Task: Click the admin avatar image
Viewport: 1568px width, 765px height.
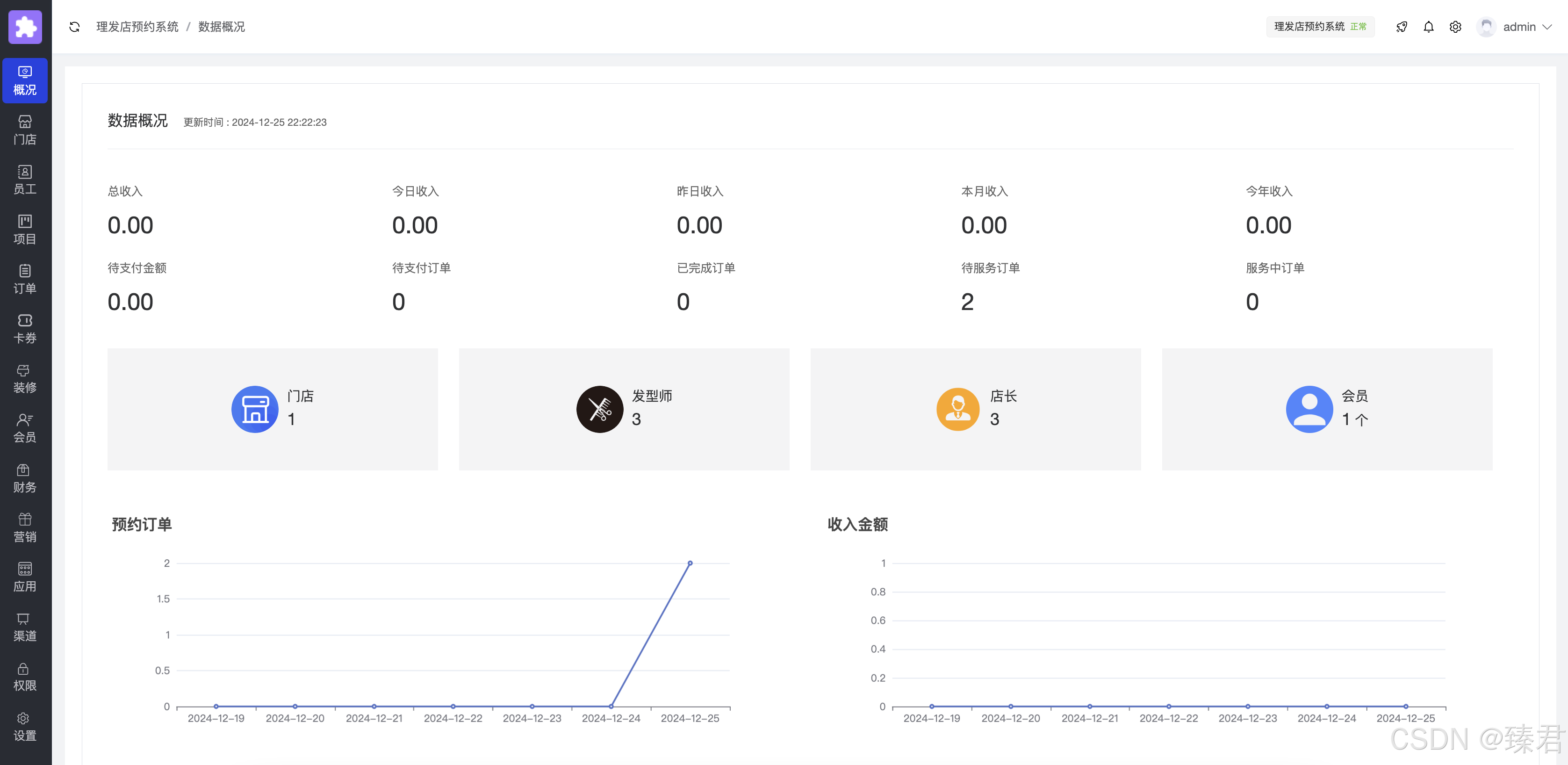Action: [1486, 27]
